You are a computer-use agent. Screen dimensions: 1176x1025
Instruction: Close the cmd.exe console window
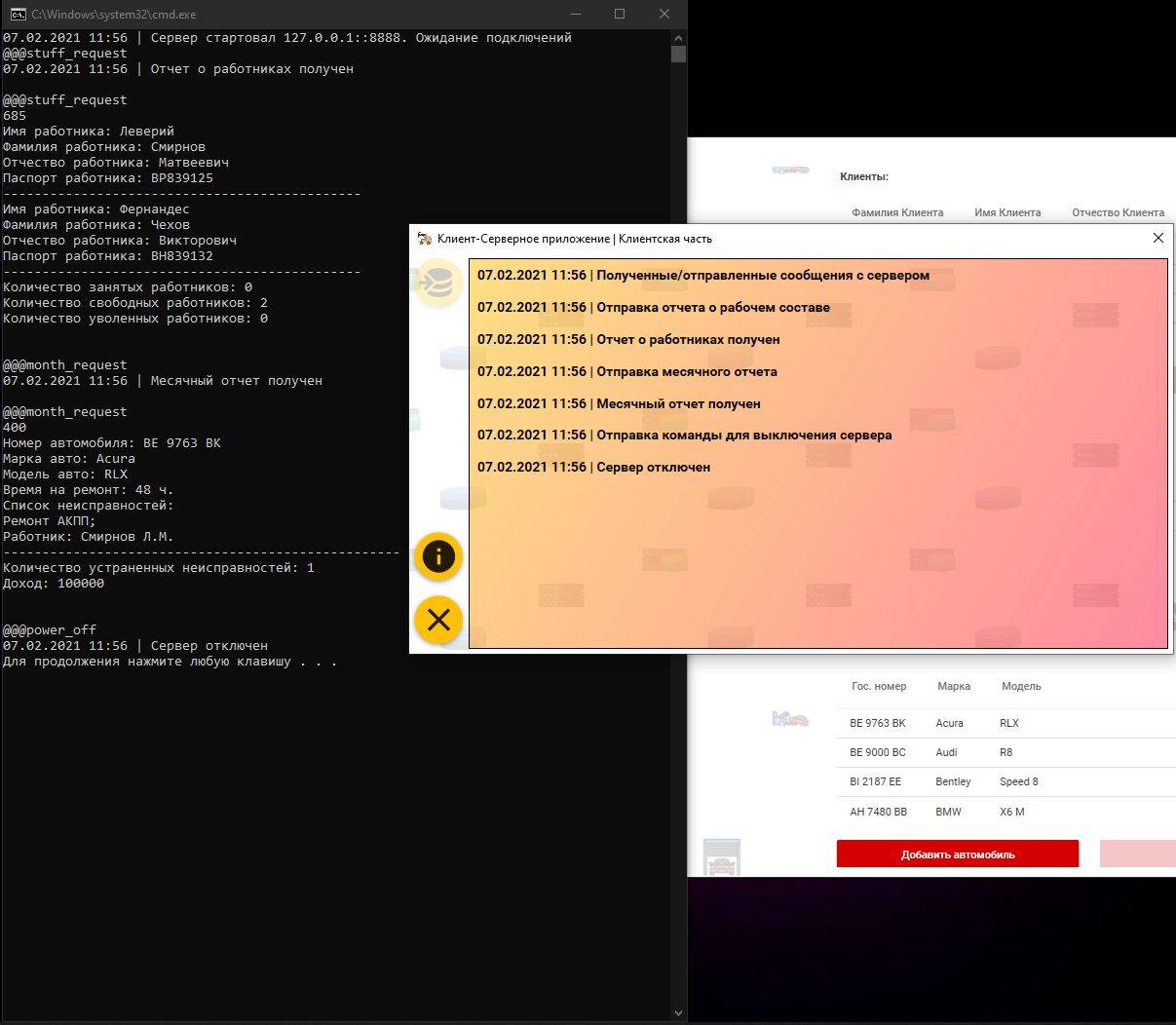pyautogui.click(x=664, y=14)
